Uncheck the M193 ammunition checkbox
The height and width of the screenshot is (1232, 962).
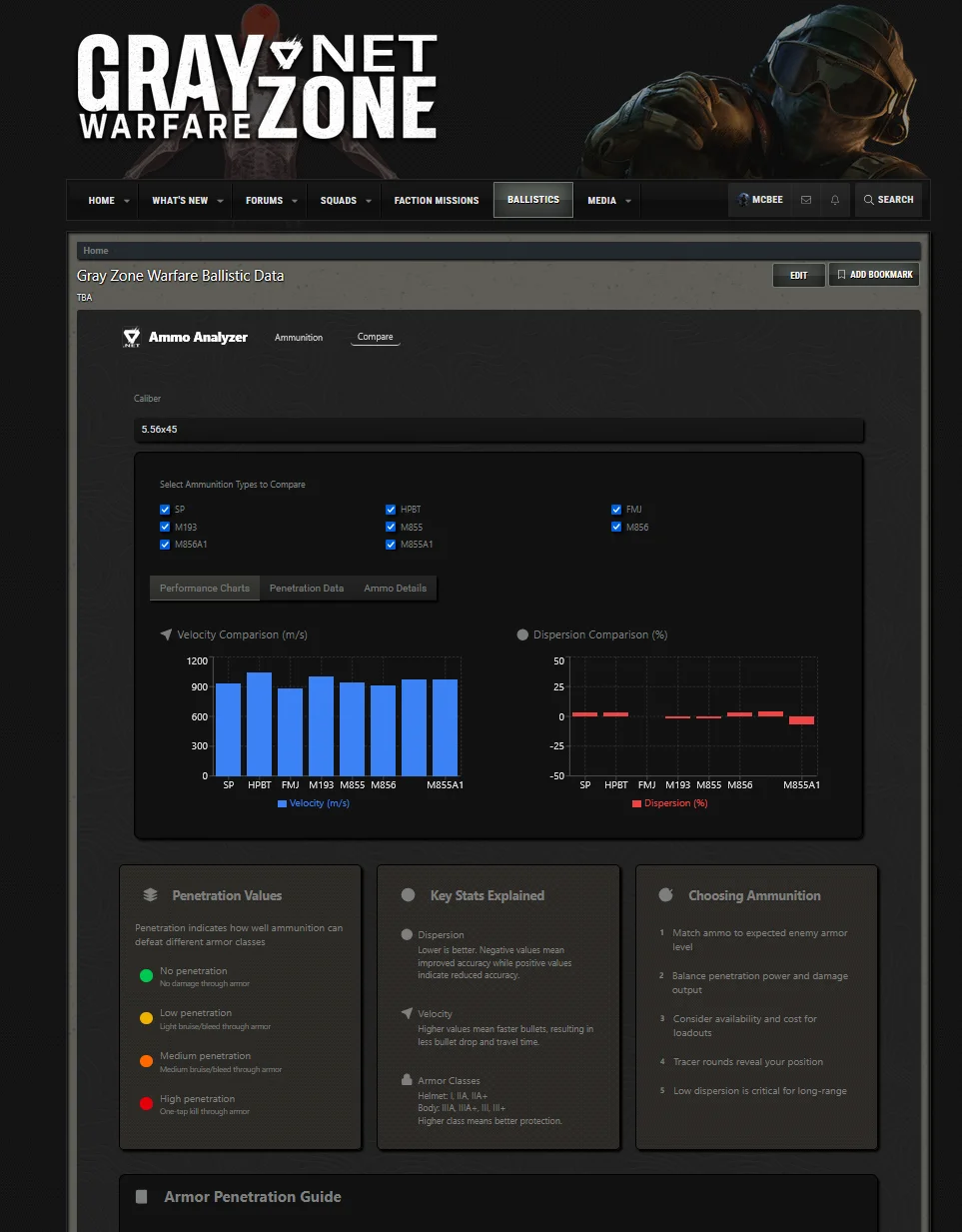[165, 527]
